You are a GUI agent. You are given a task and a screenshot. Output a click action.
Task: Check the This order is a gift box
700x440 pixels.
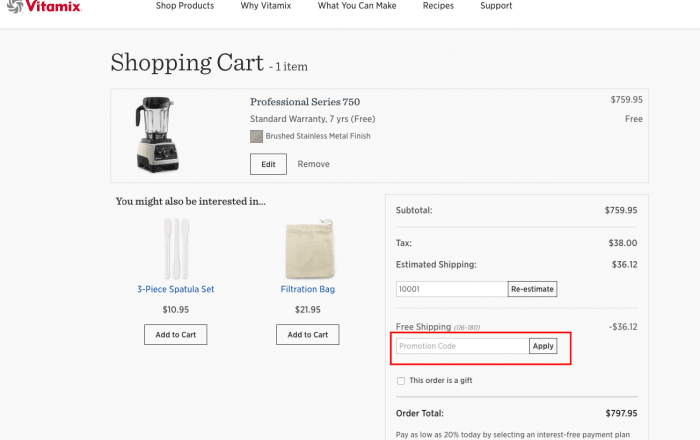(401, 381)
